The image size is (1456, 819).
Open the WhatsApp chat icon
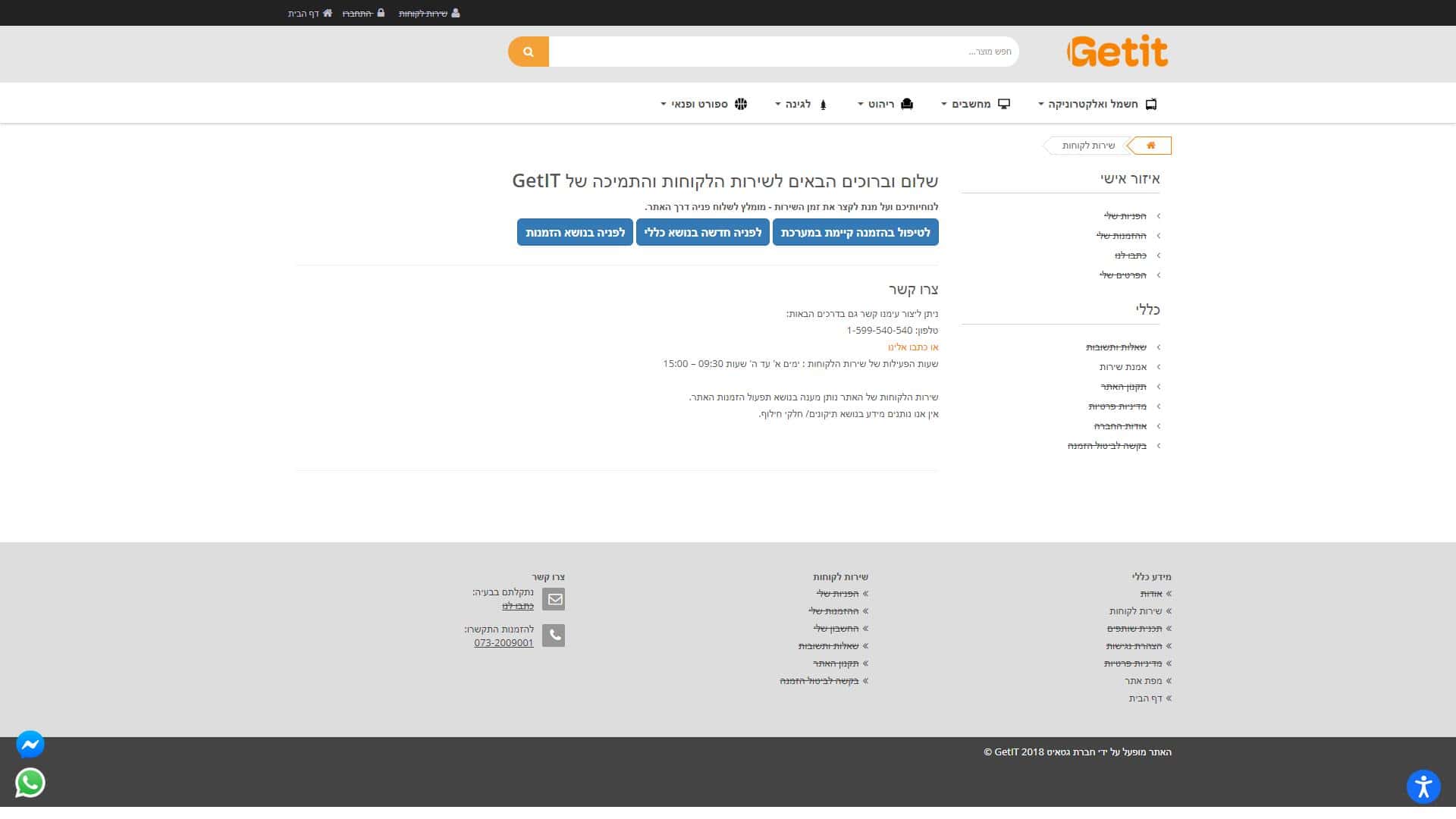pyautogui.click(x=30, y=783)
